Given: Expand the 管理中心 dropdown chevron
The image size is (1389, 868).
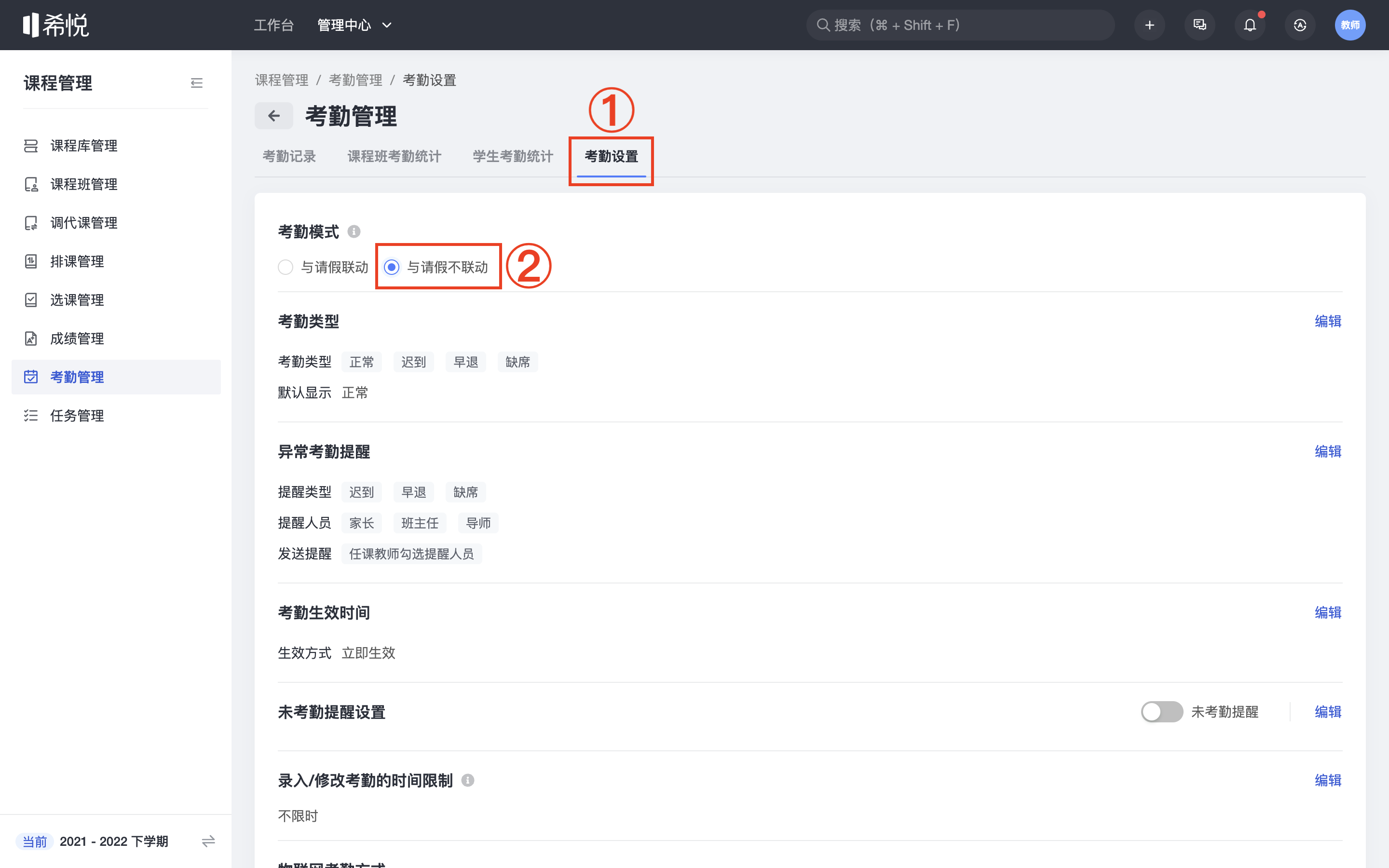Looking at the screenshot, I should click(387, 25).
